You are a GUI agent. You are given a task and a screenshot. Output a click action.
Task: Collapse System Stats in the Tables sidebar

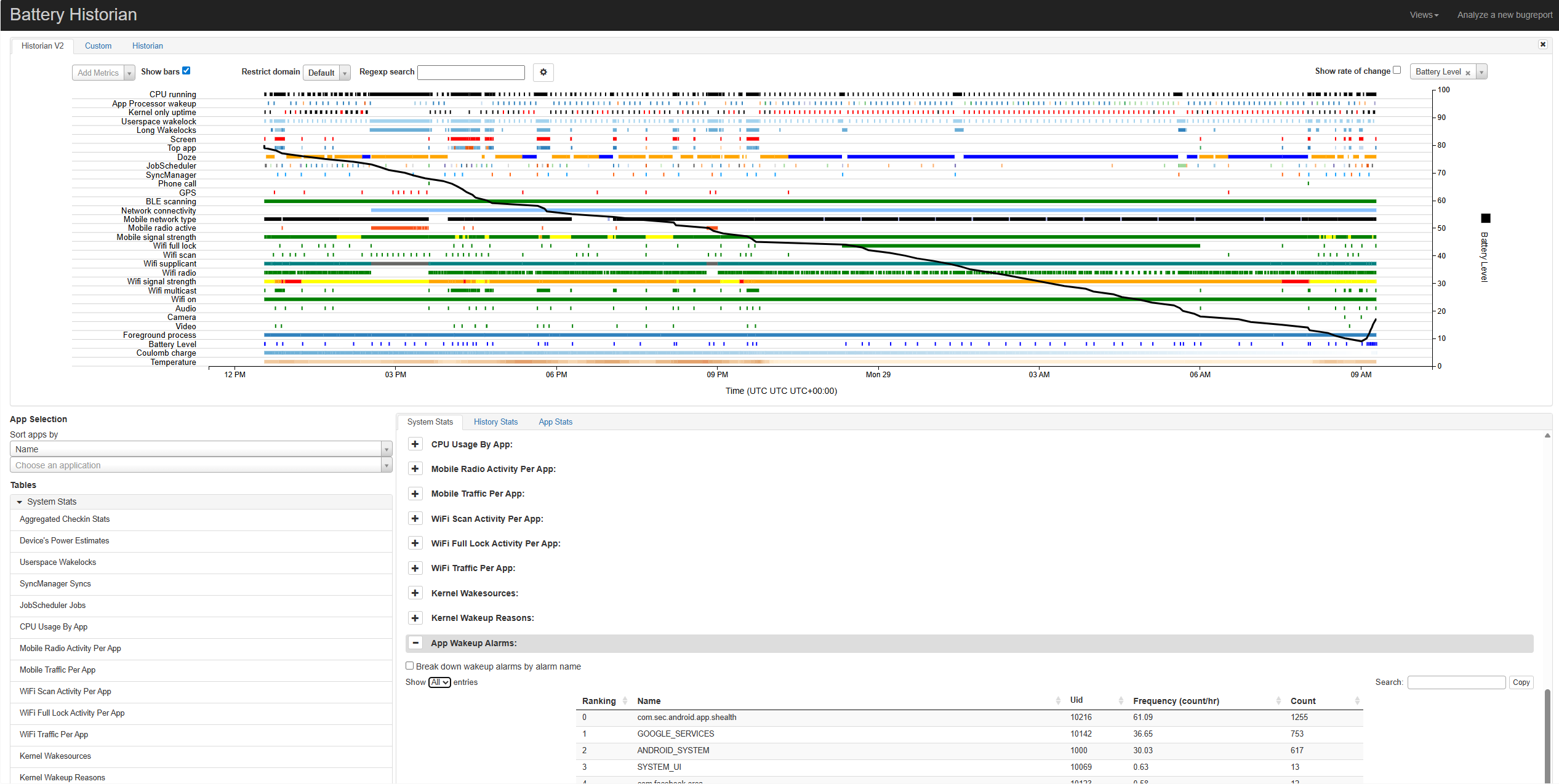(x=20, y=502)
